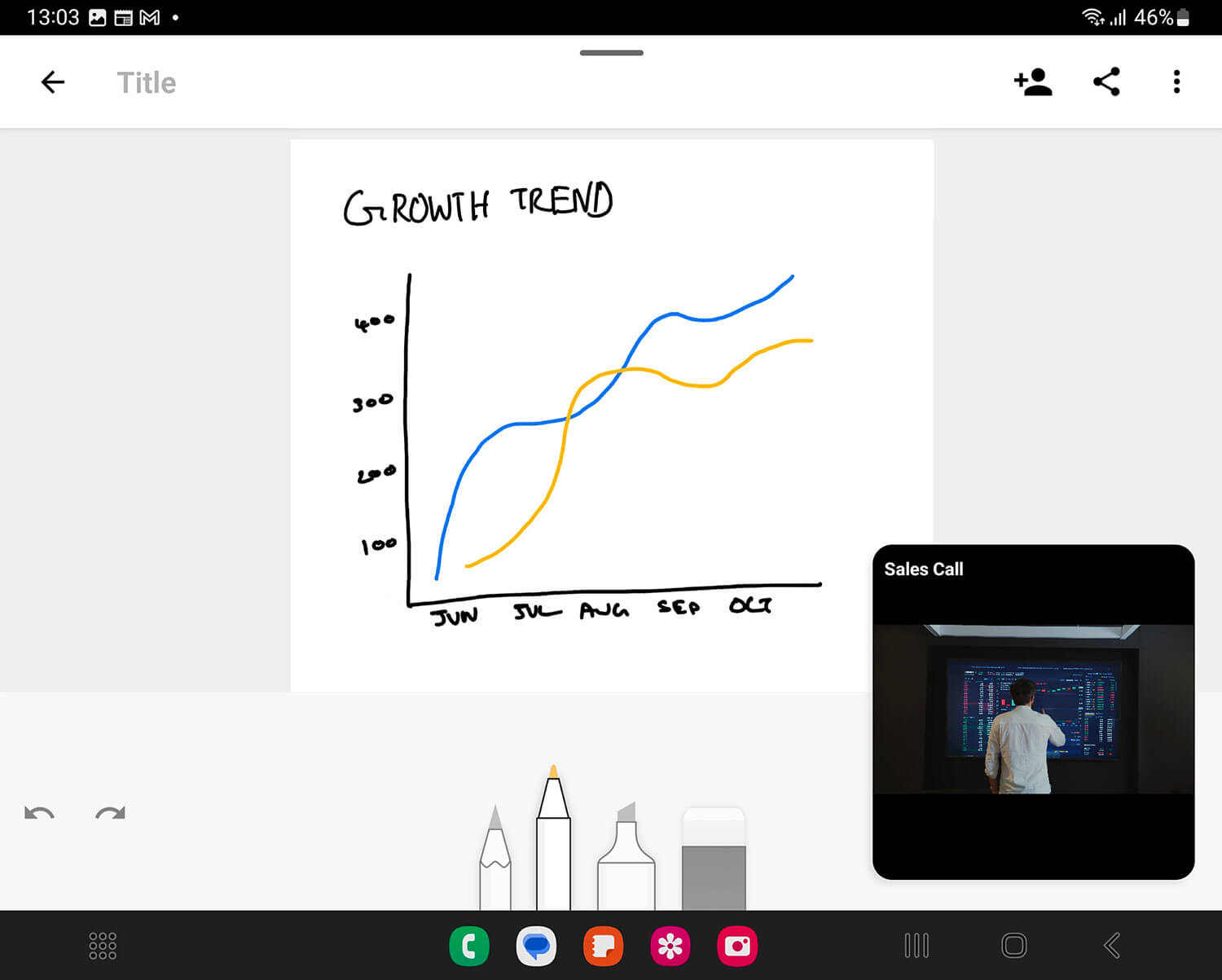This screenshot has width=1222, height=980.
Task: Open the three-dot overflow menu
Action: pyautogui.click(x=1176, y=82)
